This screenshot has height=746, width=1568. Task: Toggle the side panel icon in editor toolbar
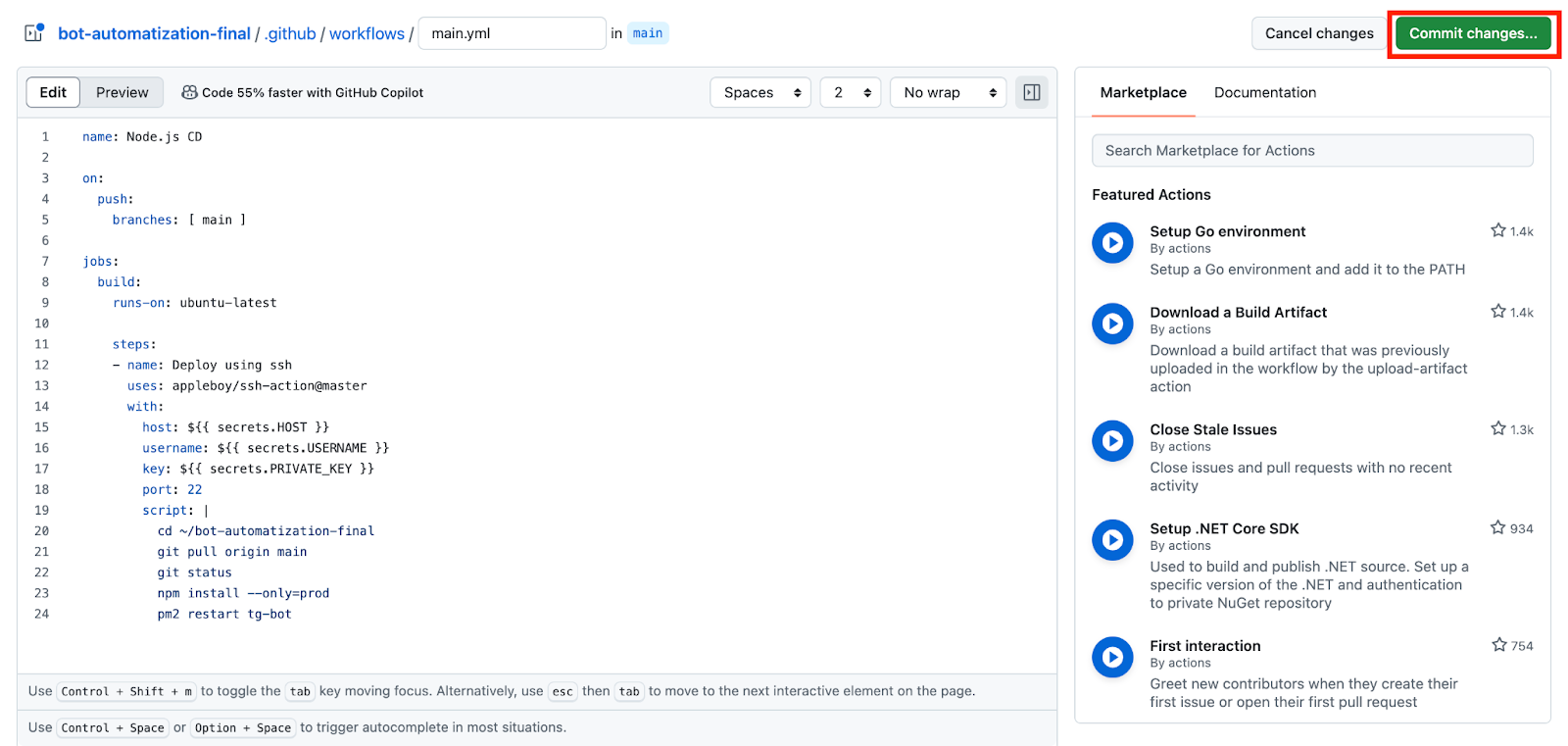click(1032, 92)
